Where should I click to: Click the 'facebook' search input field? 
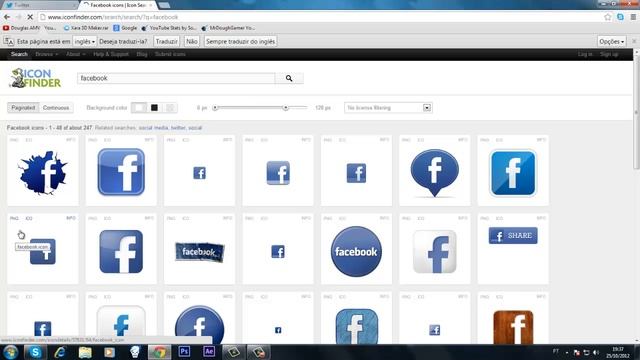click(176, 78)
